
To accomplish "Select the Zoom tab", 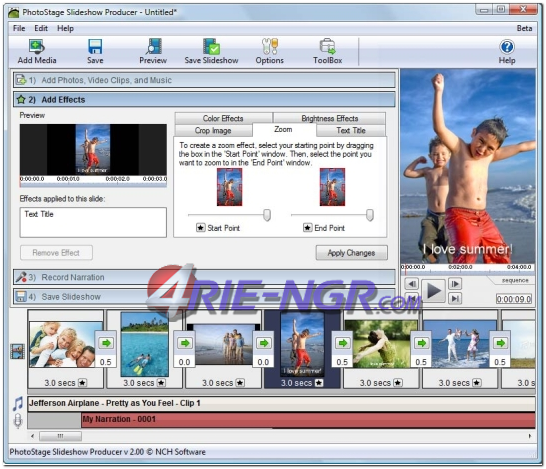I will click(283, 130).
